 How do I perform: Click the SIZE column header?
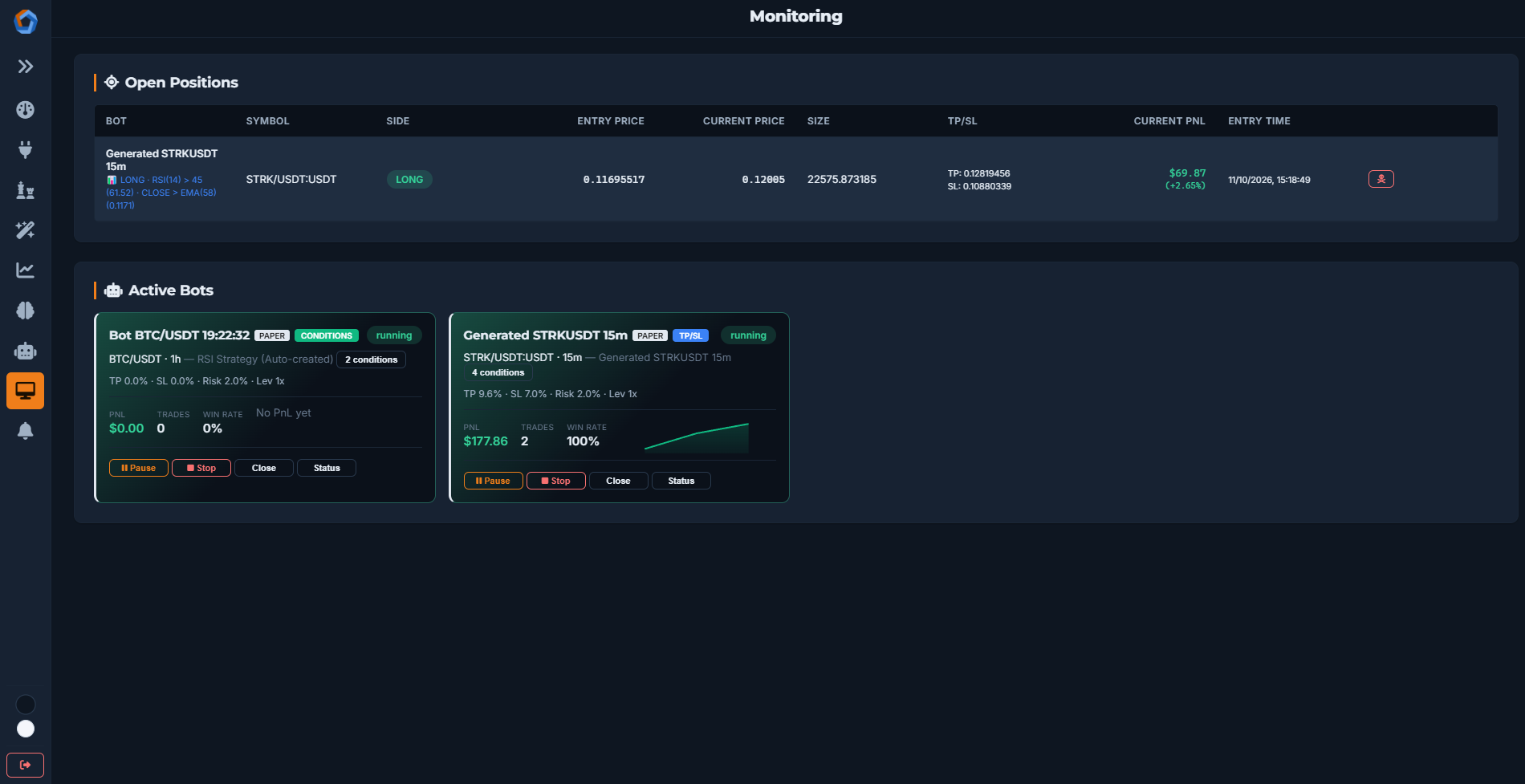coord(819,121)
